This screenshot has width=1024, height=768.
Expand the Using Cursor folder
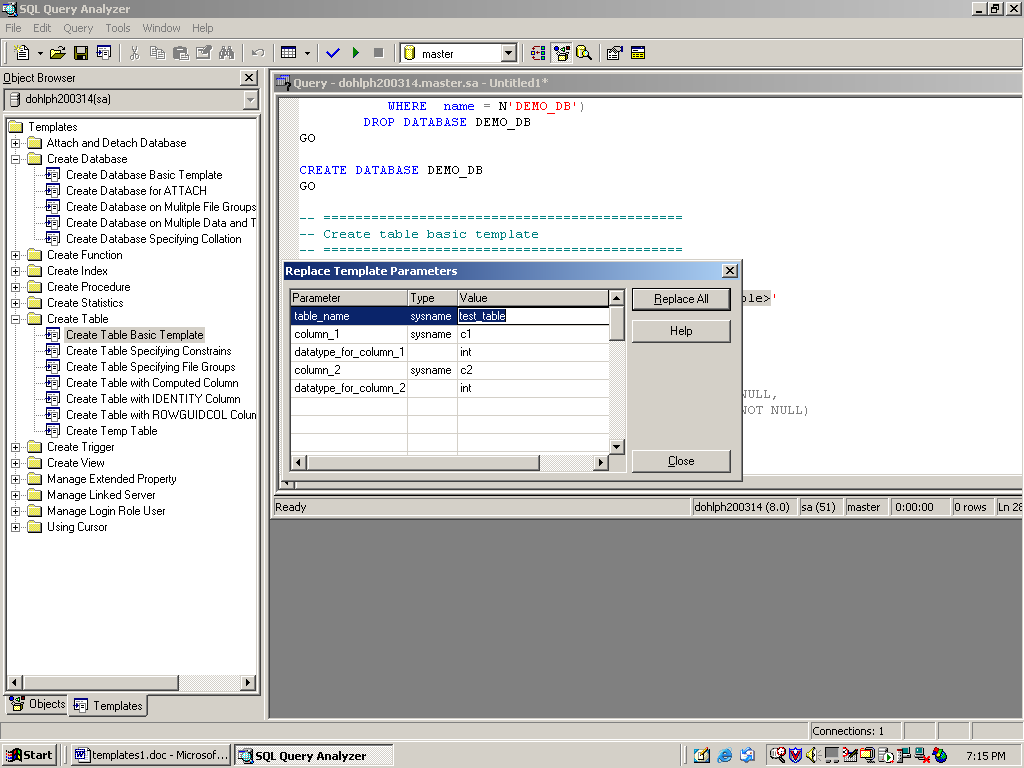[x=16, y=527]
